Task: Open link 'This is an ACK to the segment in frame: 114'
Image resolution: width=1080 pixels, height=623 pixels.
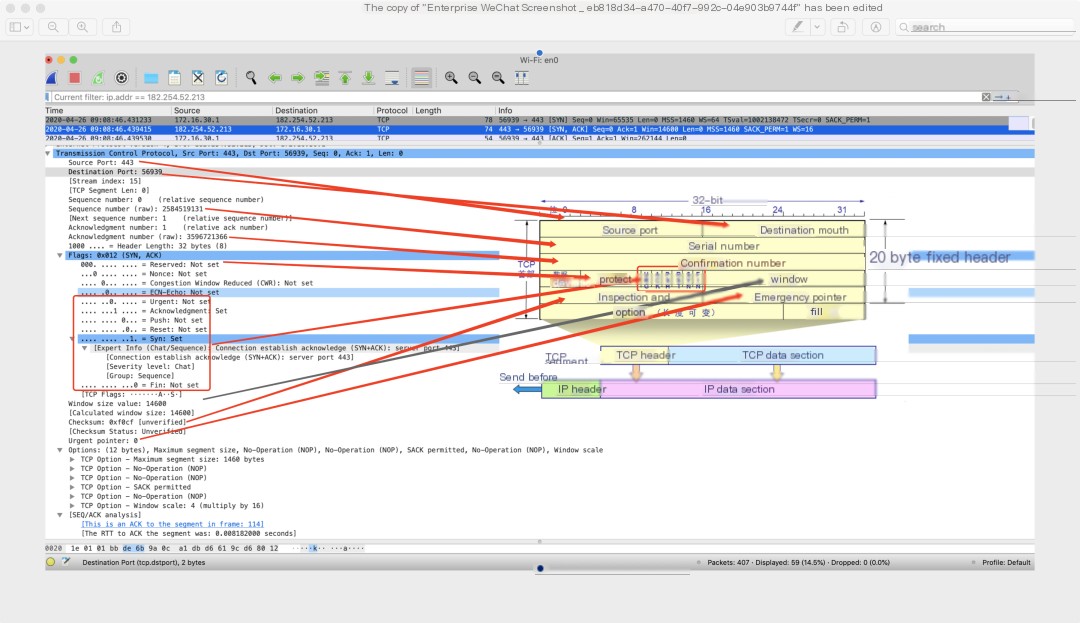Action: 172,524
